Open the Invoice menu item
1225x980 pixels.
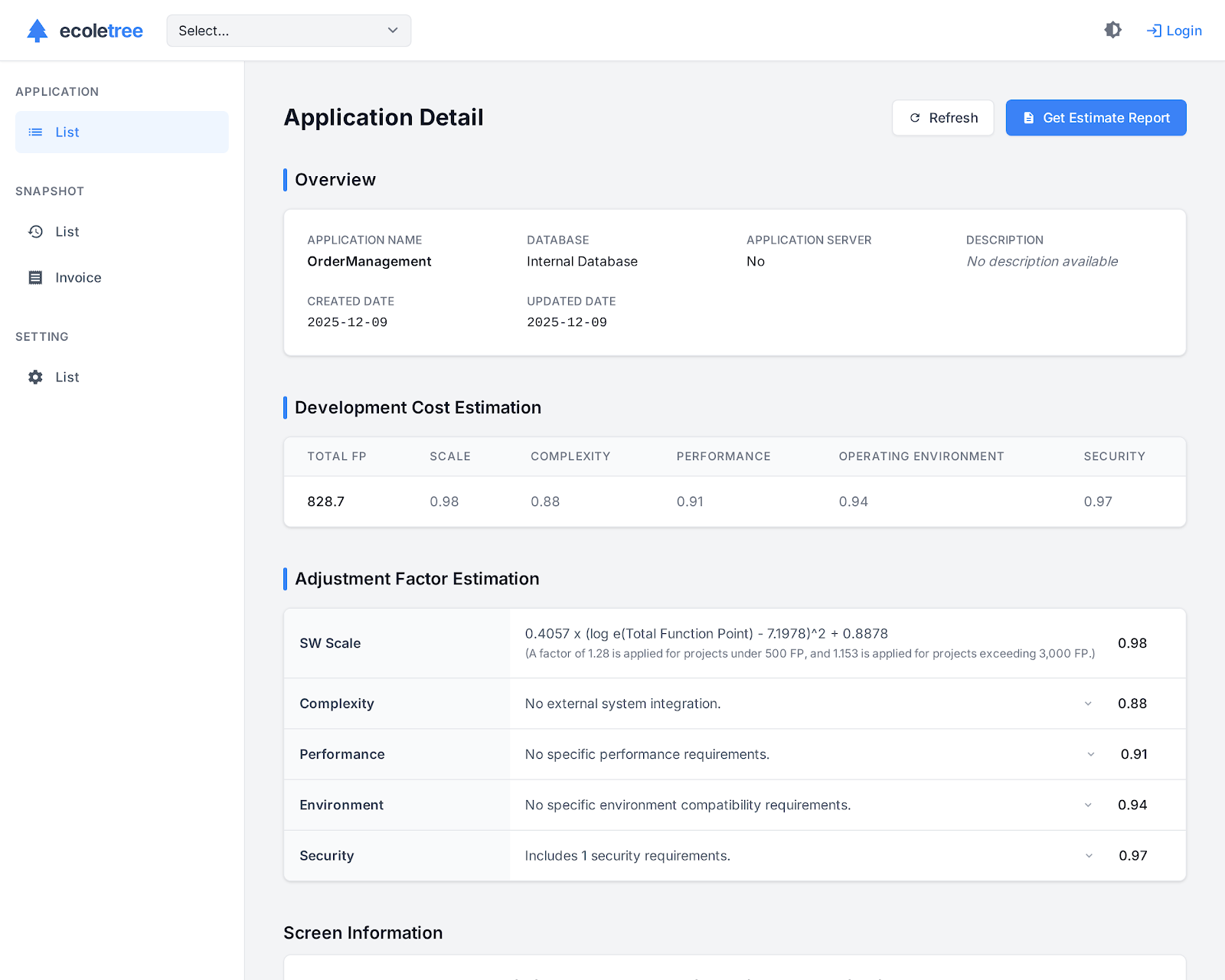coord(122,278)
